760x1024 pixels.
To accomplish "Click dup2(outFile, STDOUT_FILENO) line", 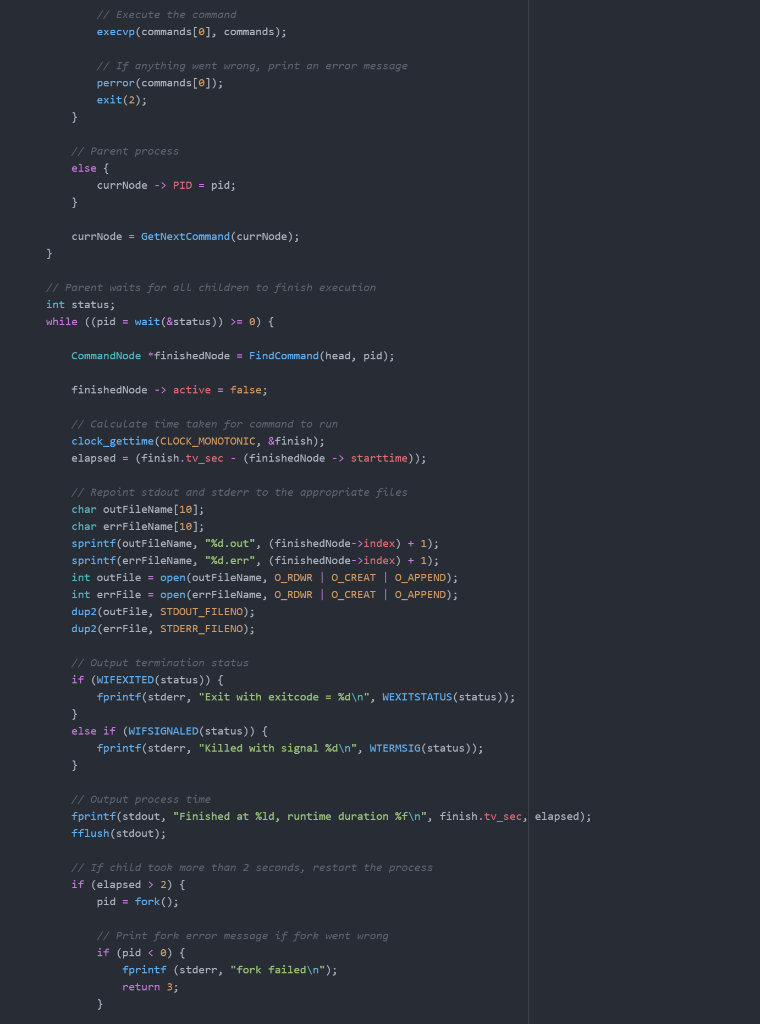I will click(x=163, y=611).
